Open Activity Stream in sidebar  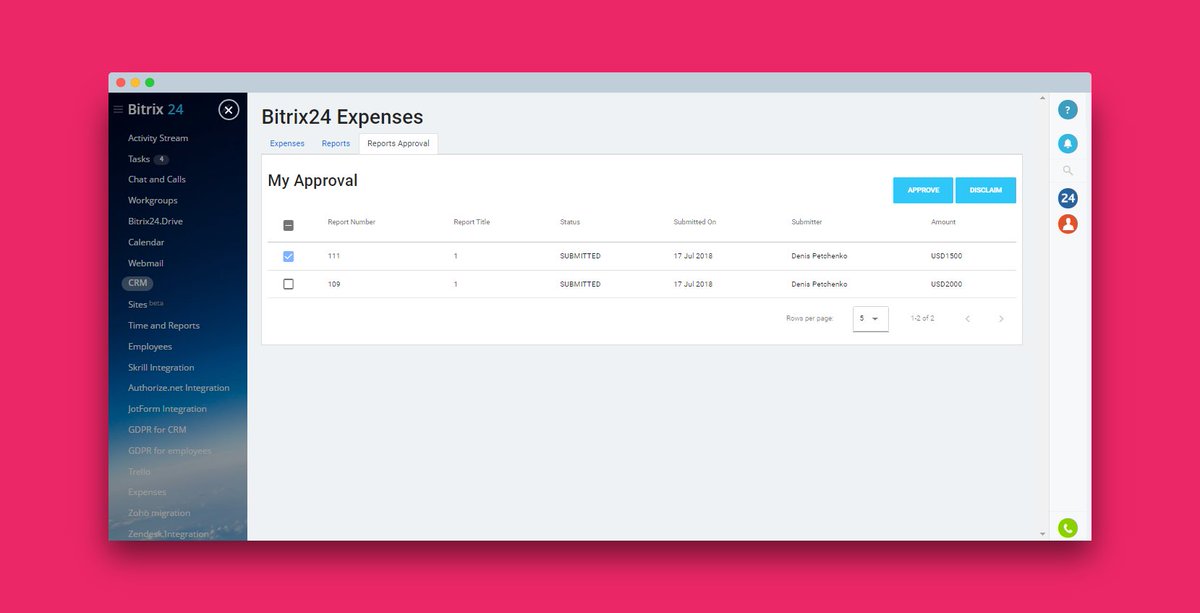[158, 138]
